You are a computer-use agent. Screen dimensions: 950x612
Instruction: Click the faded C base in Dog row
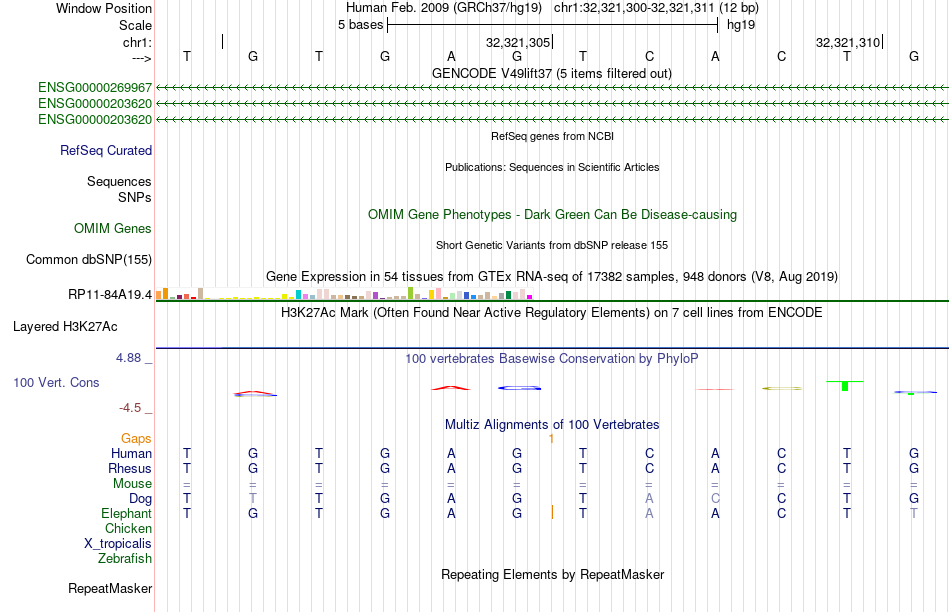point(716,499)
